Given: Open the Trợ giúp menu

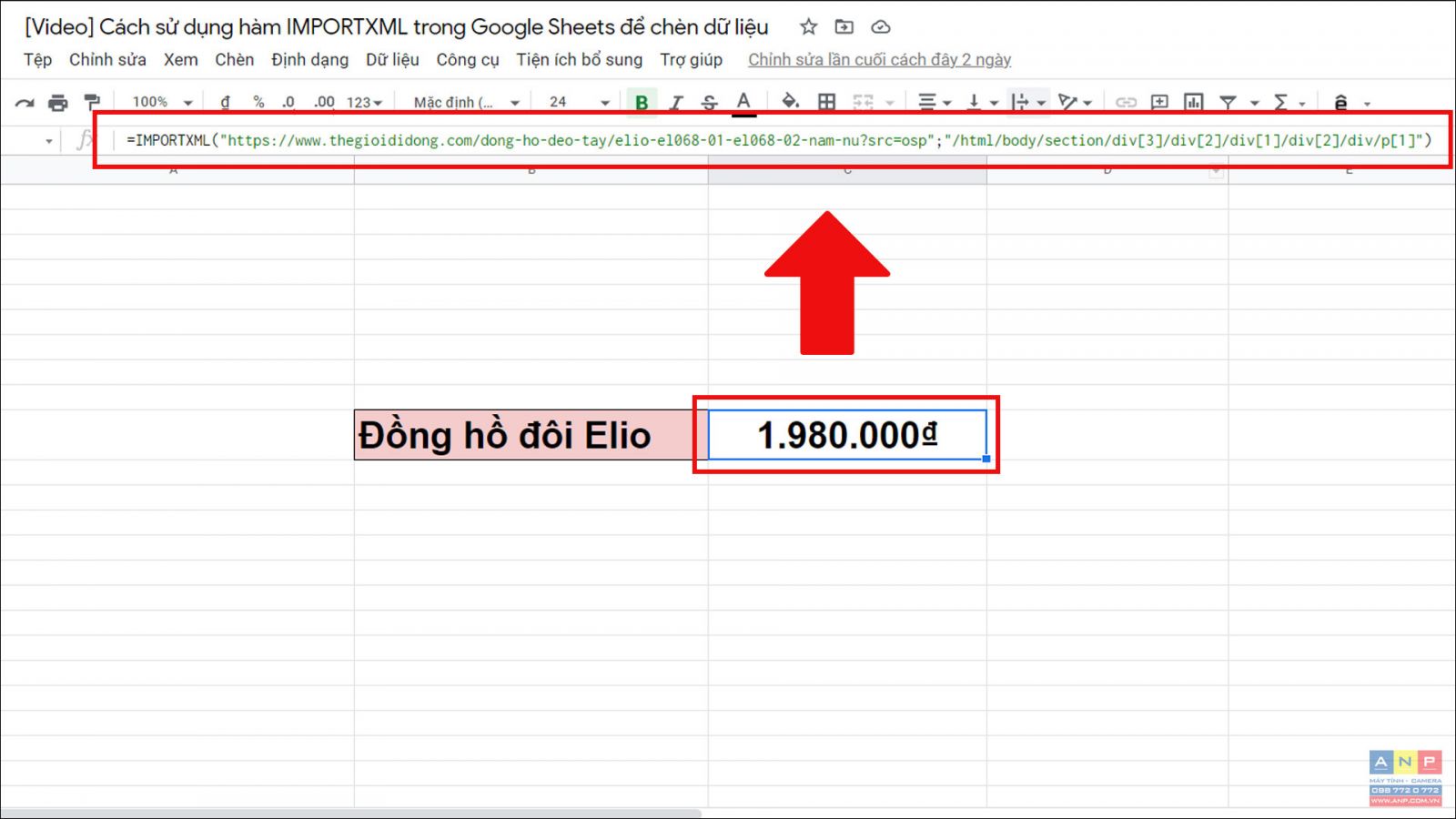Looking at the screenshot, I should [691, 60].
